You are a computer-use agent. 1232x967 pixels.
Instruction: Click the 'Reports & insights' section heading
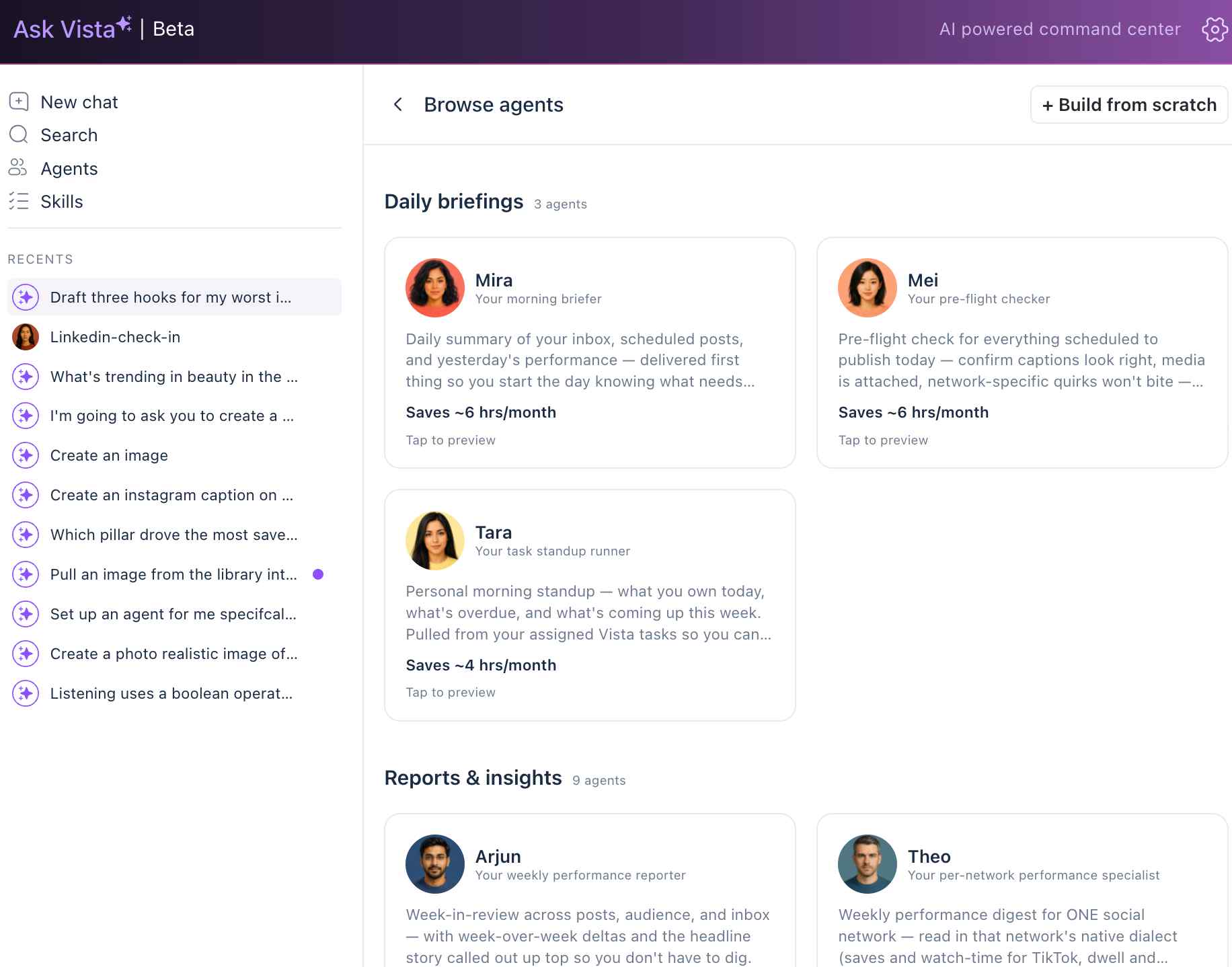[473, 777]
